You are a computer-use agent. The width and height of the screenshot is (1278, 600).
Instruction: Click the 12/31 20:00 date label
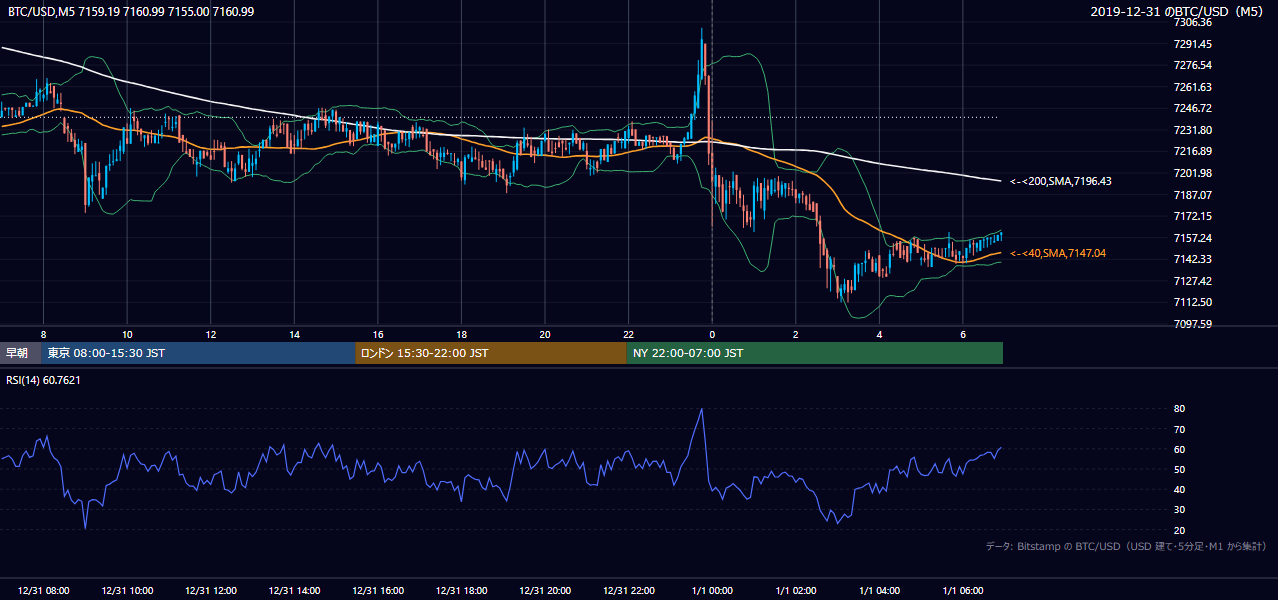pyautogui.click(x=545, y=591)
